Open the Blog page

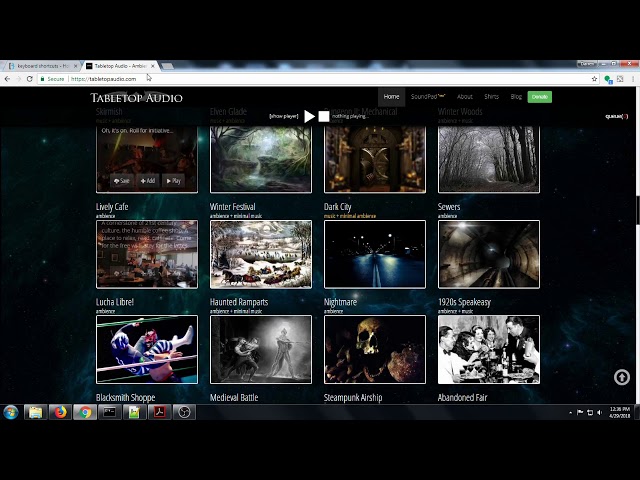[516, 97]
